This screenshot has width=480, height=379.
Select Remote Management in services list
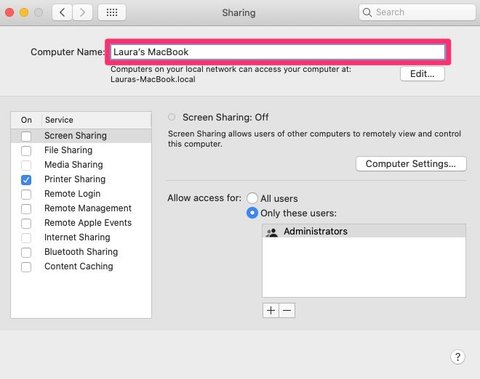click(81, 208)
